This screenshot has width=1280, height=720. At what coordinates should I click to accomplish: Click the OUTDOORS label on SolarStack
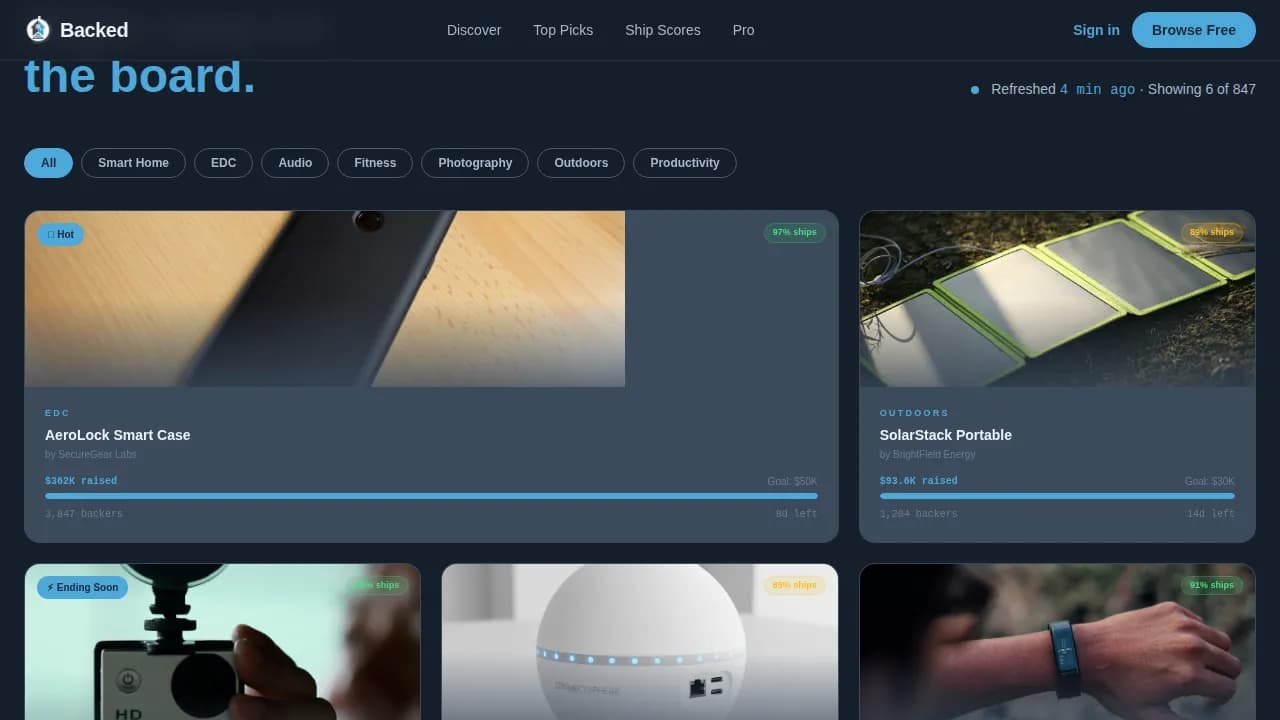(914, 413)
